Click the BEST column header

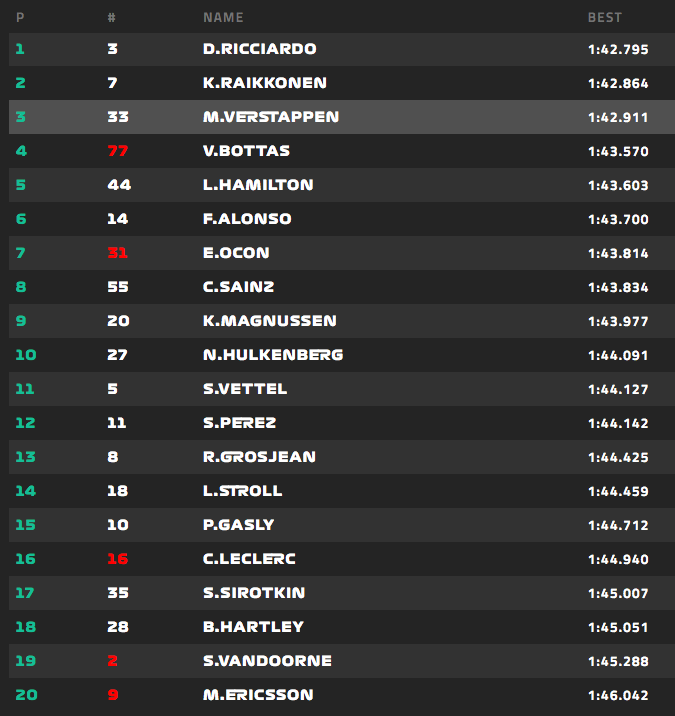click(x=604, y=17)
